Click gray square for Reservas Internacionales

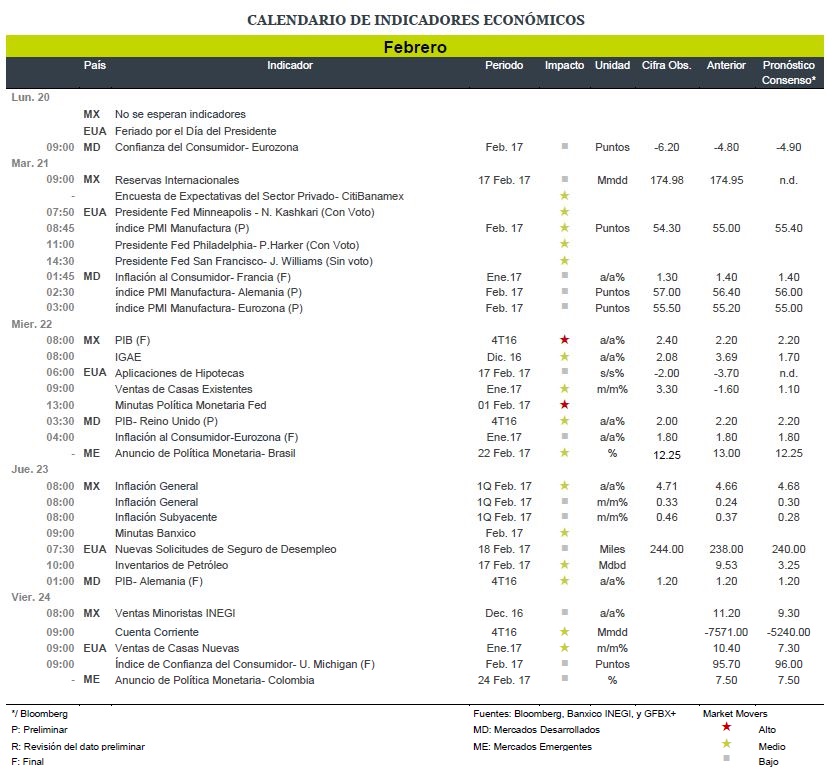(x=565, y=179)
